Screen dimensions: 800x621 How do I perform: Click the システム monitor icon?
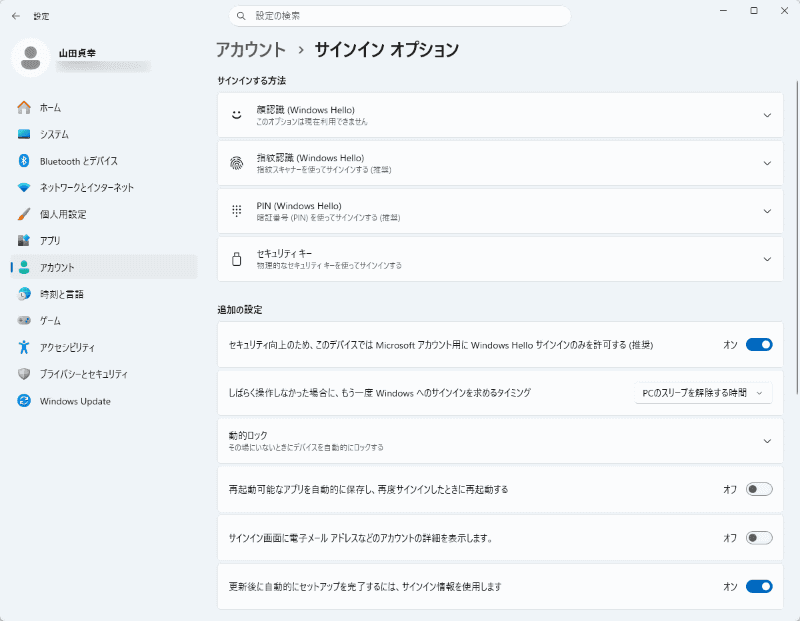point(24,134)
